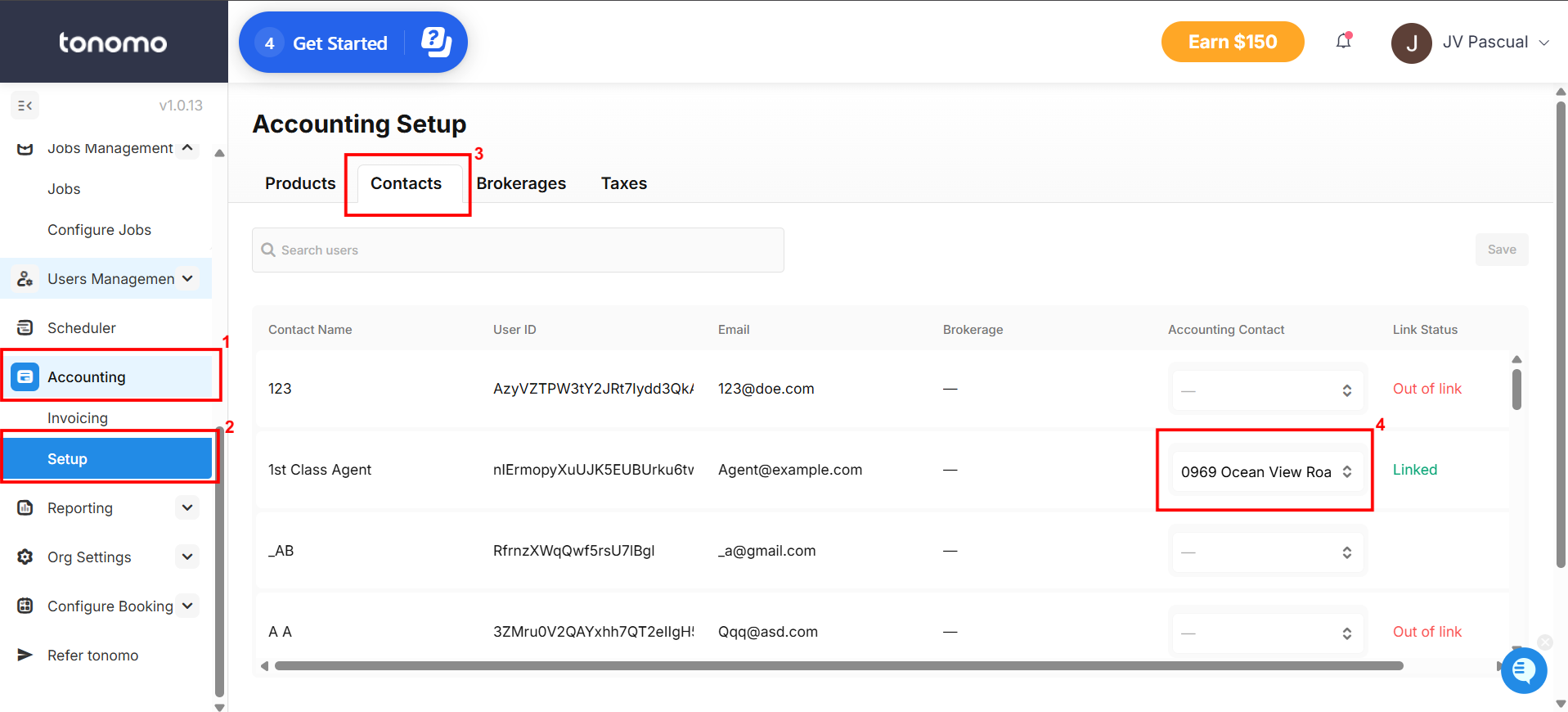Click the Configure Booking icon
Viewport: 1568px width, 712px height.
point(25,606)
